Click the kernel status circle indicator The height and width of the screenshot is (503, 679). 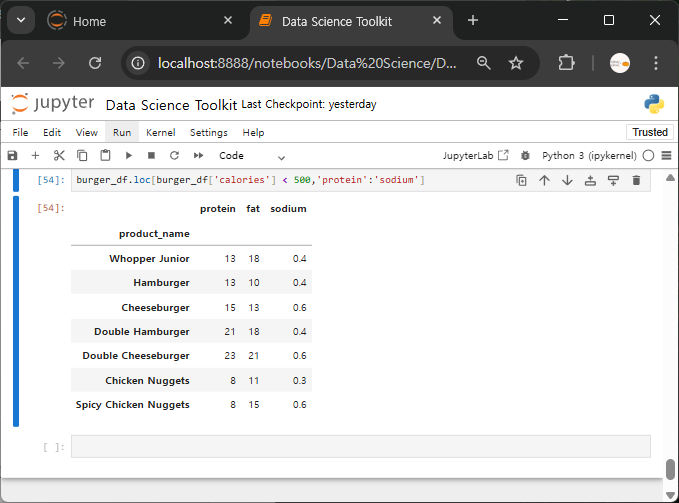pos(648,155)
